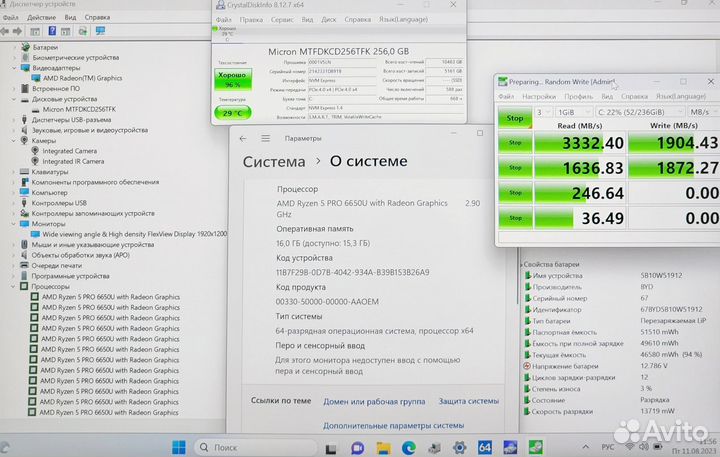Open Диск menu in CrystalDiskInfo
The width and height of the screenshot is (720, 457).
coord(328,19)
